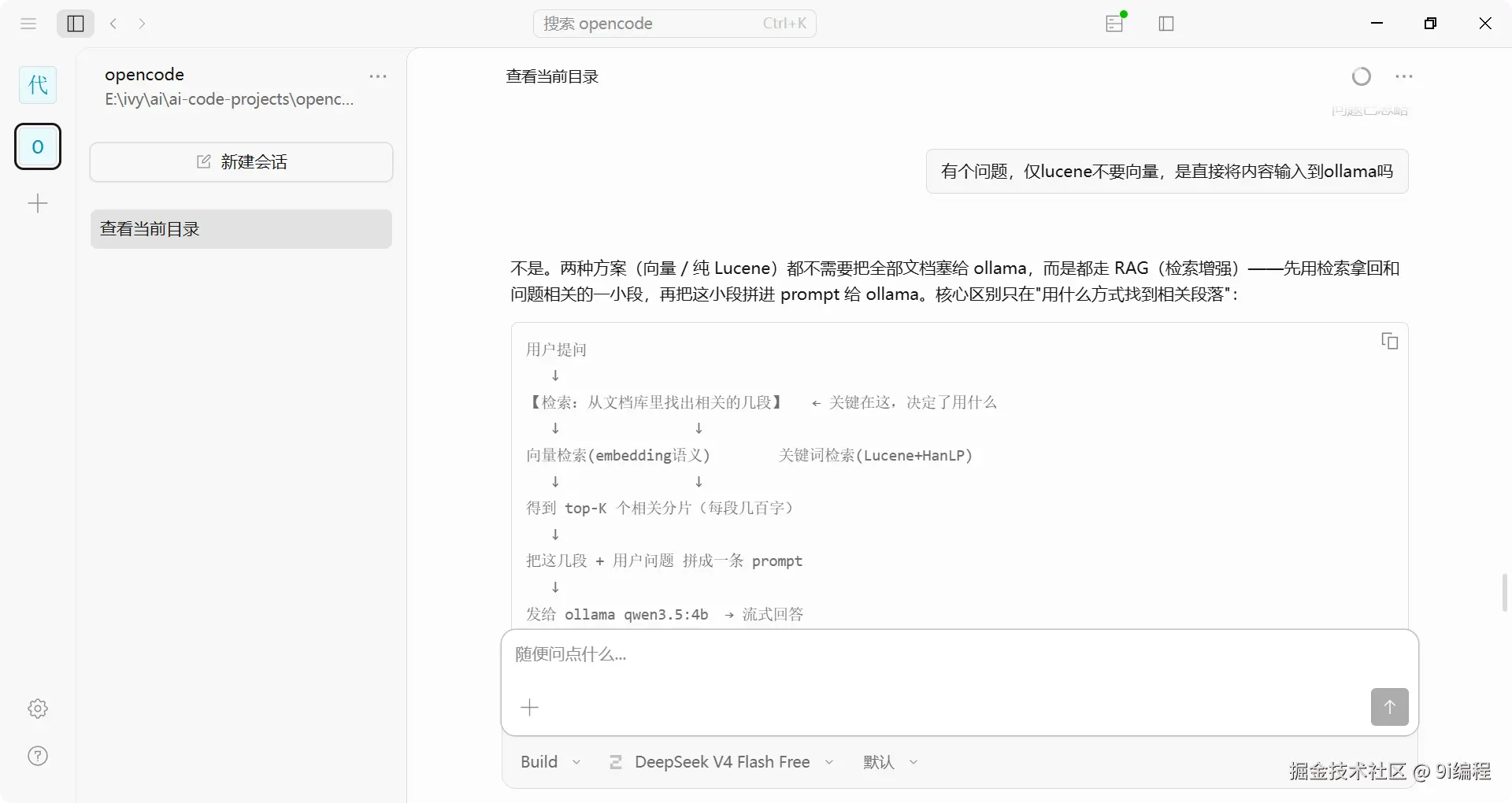The height and width of the screenshot is (803, 1512).
Task: Go back with the left arrow
Action: tap(113, 24)
